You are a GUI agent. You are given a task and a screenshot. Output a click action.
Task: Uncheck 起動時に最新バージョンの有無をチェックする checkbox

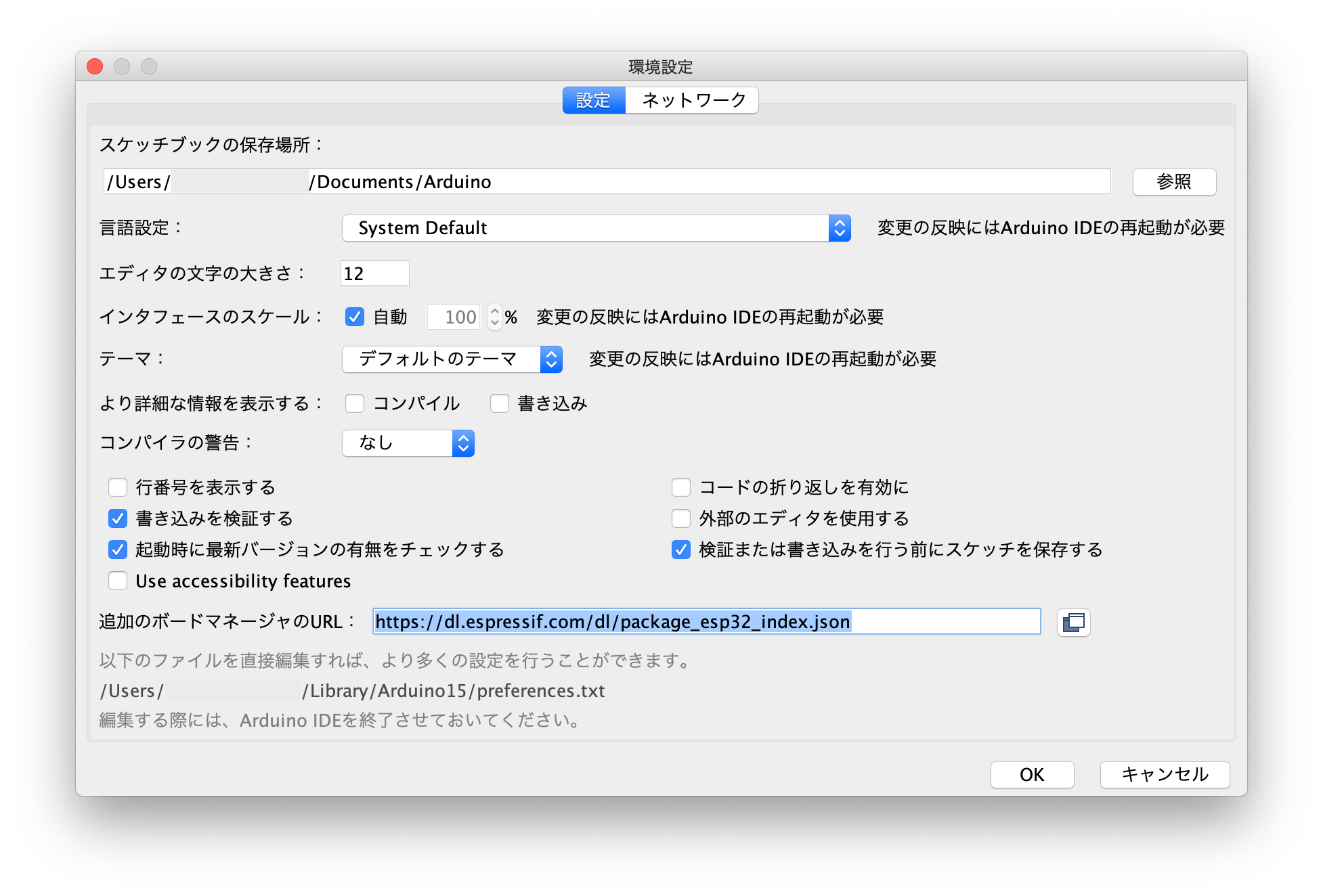click(118, 550)
